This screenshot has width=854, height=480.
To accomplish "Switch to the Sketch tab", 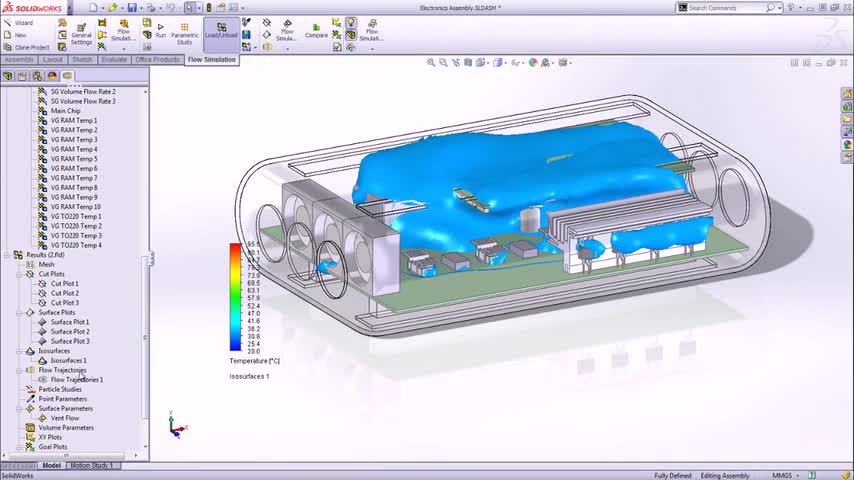I will click(82, 59).
